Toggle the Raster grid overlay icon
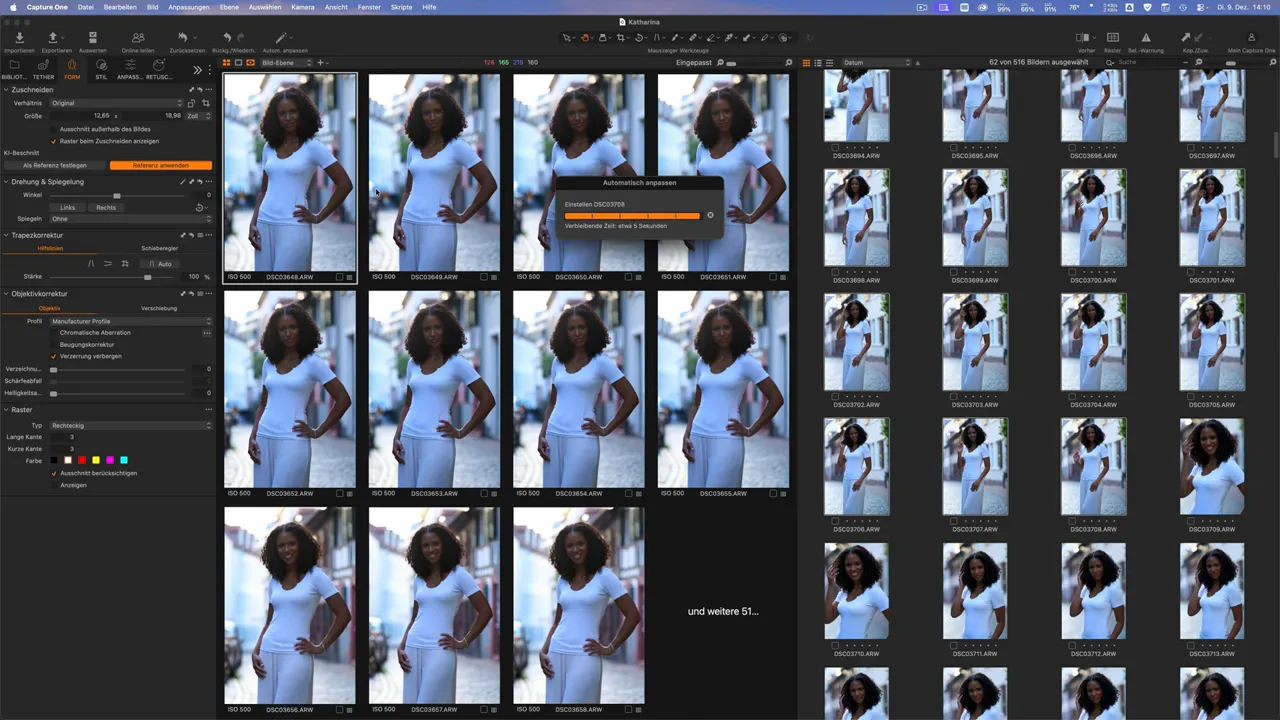The width and height of the screenshot is (1280, 720). pyautogui.click(x=1112, y=38)
